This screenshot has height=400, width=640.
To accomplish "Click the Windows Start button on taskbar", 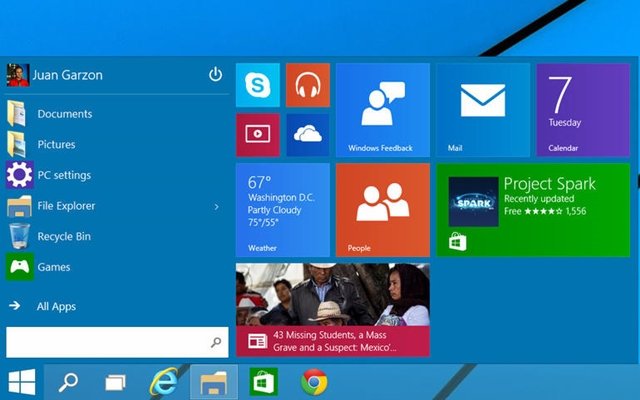I will (22, 382).
